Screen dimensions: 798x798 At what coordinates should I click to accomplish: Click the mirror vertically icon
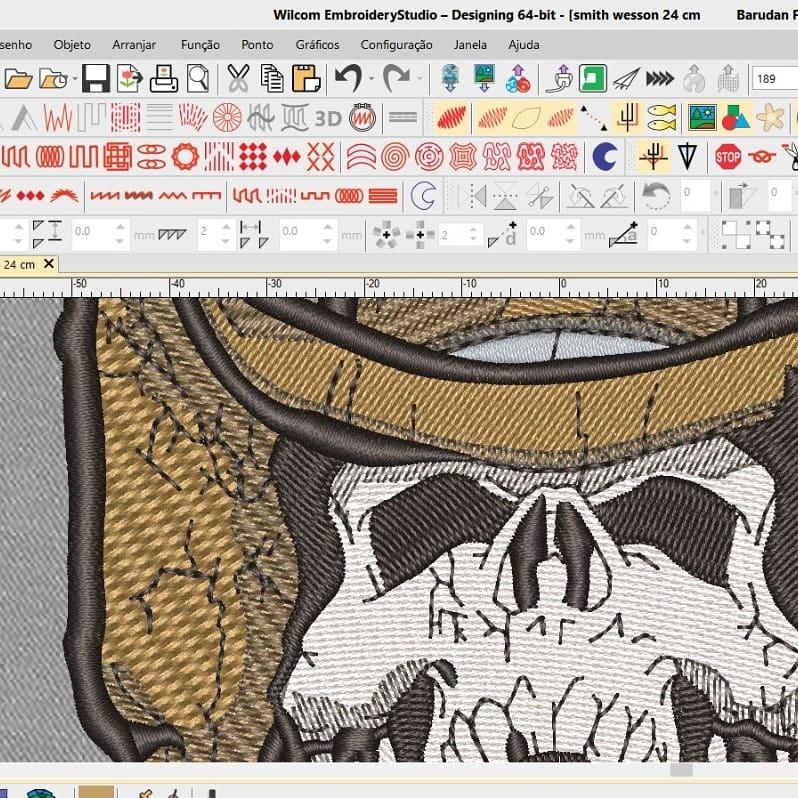click(505, 196)
